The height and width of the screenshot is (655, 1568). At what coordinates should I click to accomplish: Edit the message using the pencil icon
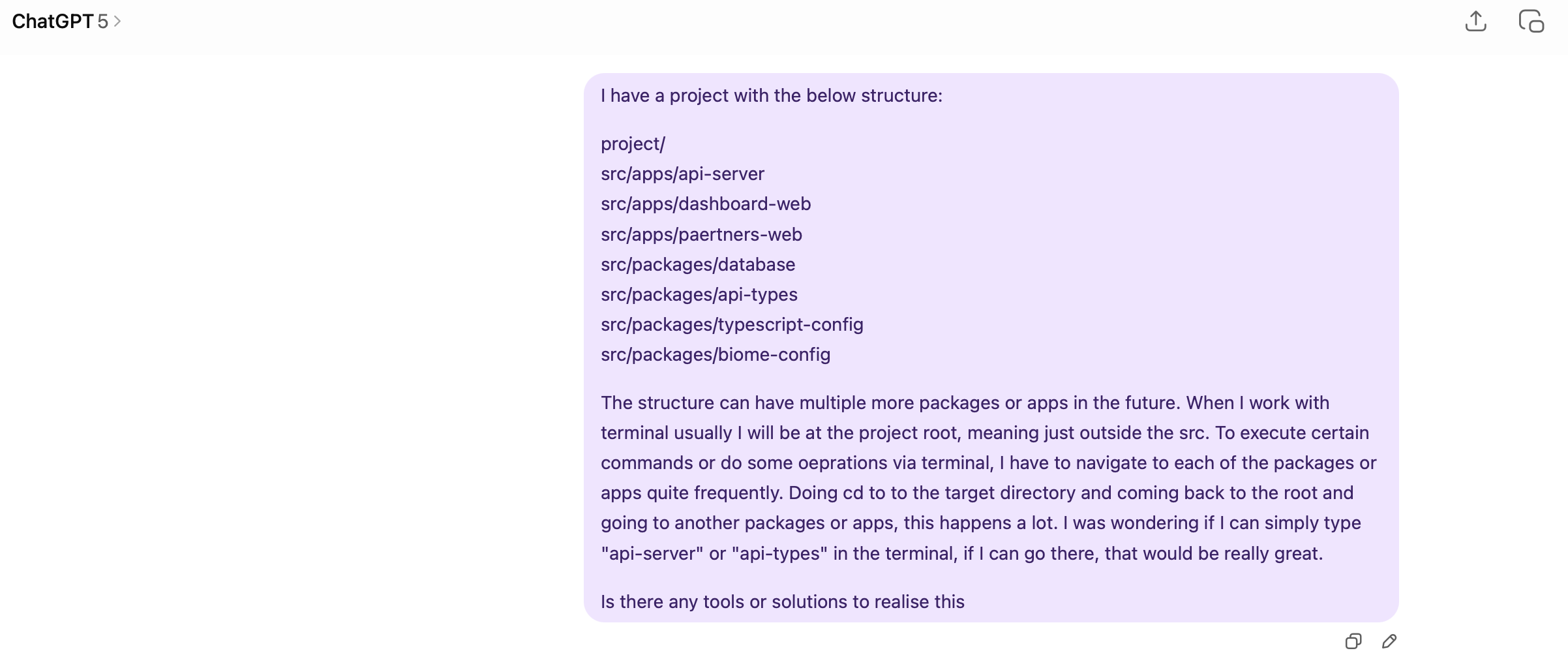point(1389,641)
